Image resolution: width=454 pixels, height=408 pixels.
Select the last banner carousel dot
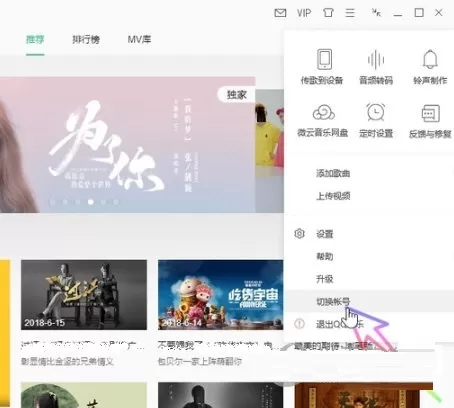(116, 202)
